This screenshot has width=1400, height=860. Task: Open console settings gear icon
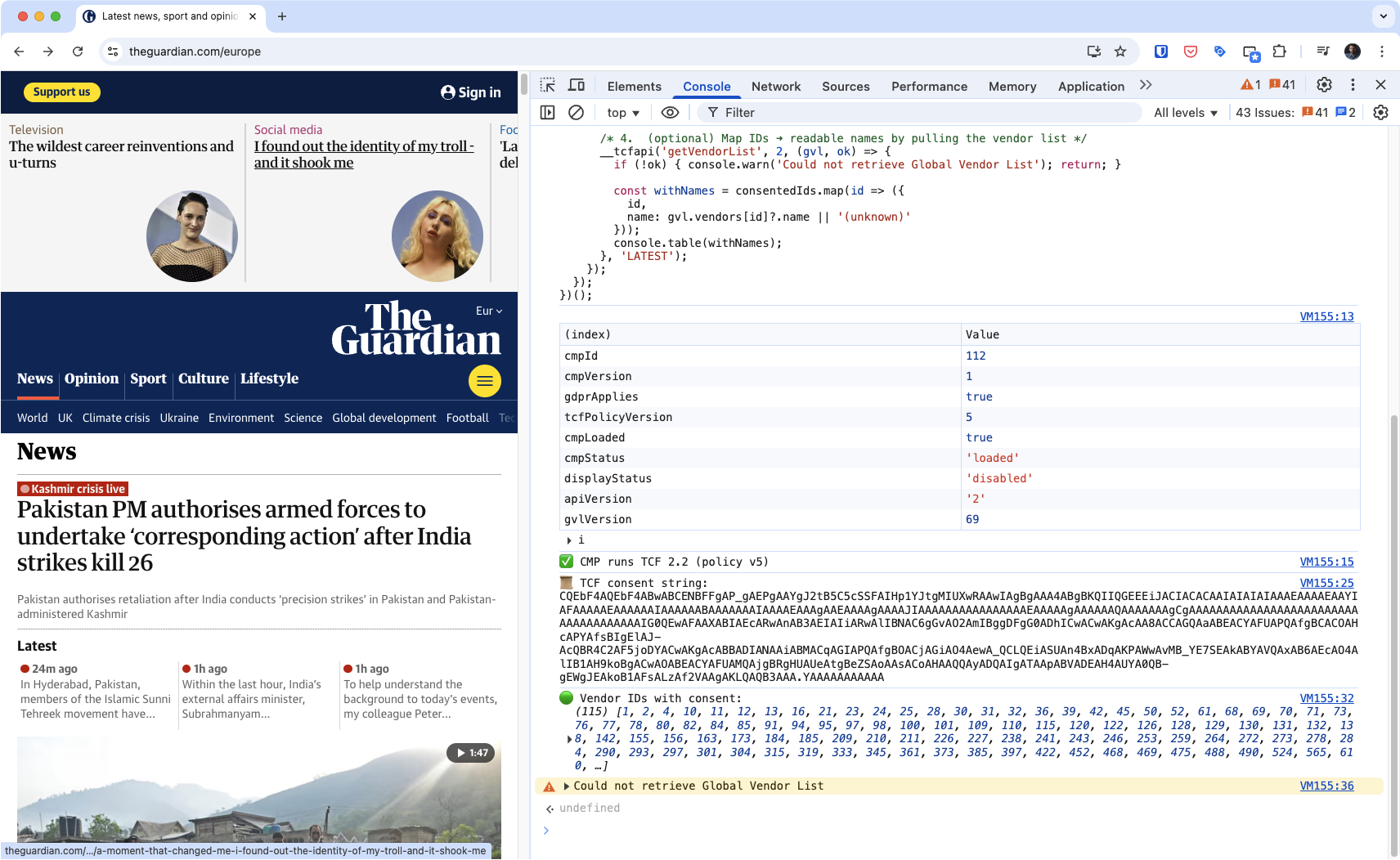1380,113
